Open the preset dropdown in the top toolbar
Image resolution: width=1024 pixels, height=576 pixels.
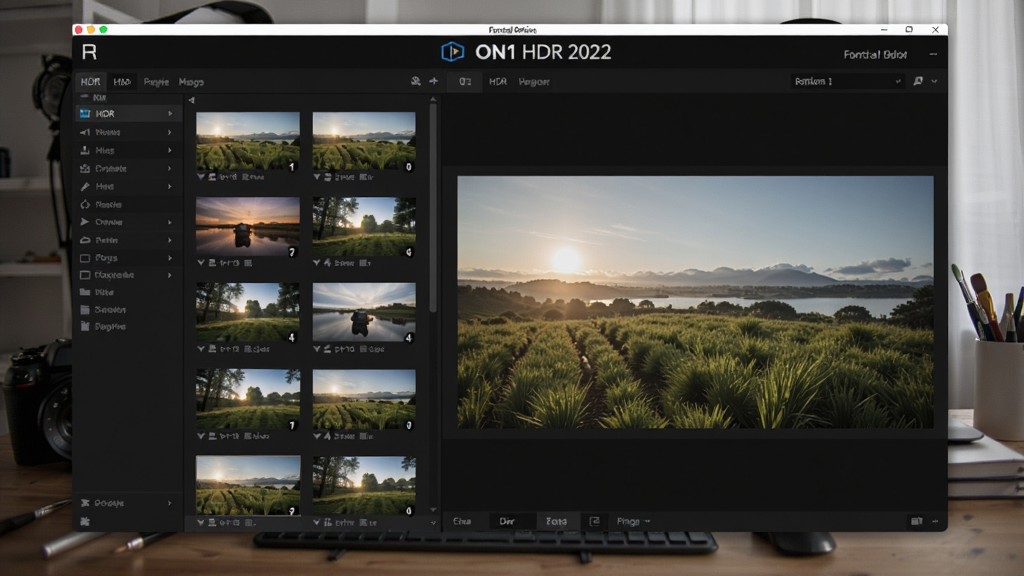coord(848,81)
